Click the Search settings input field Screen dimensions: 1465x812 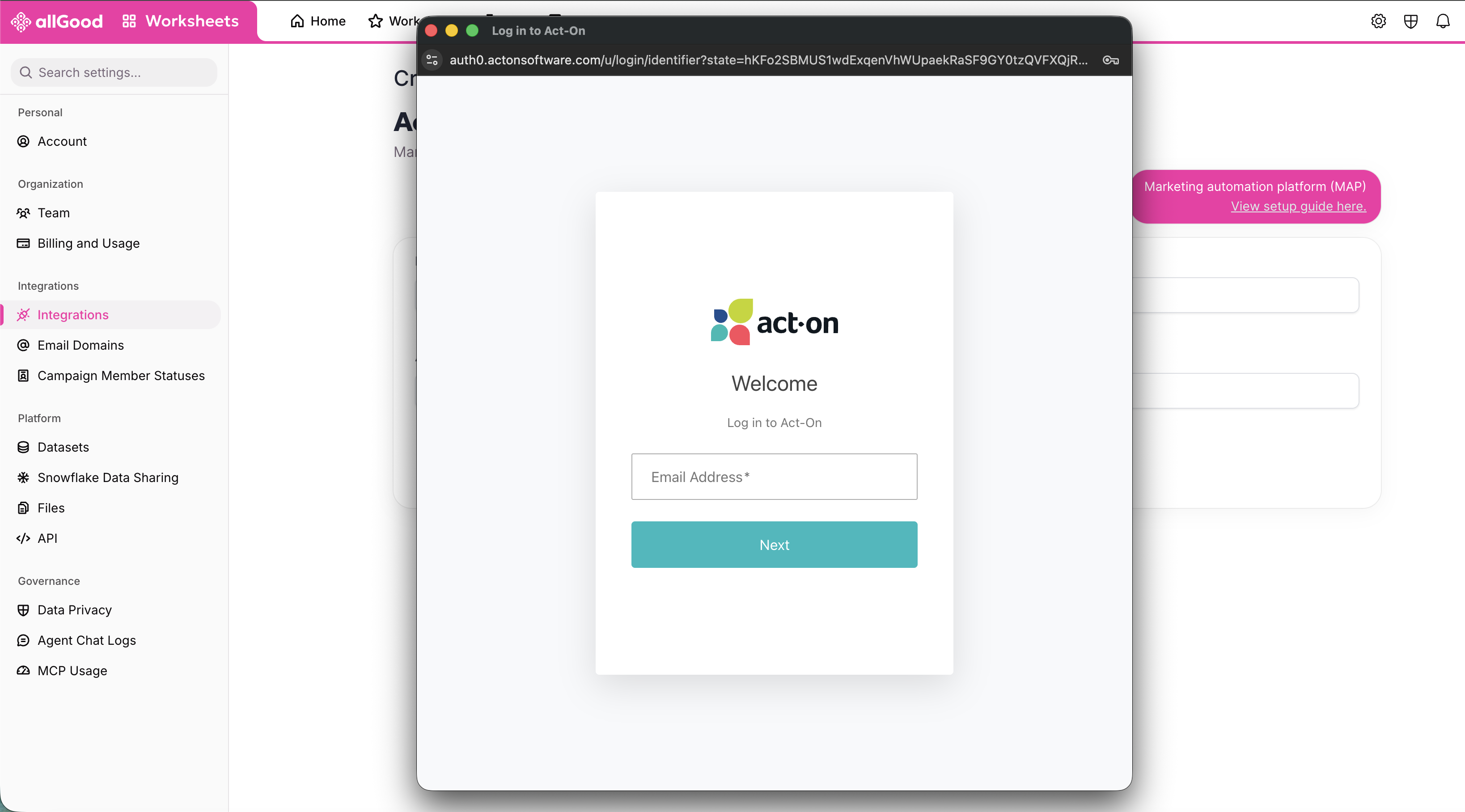(114, 73)
